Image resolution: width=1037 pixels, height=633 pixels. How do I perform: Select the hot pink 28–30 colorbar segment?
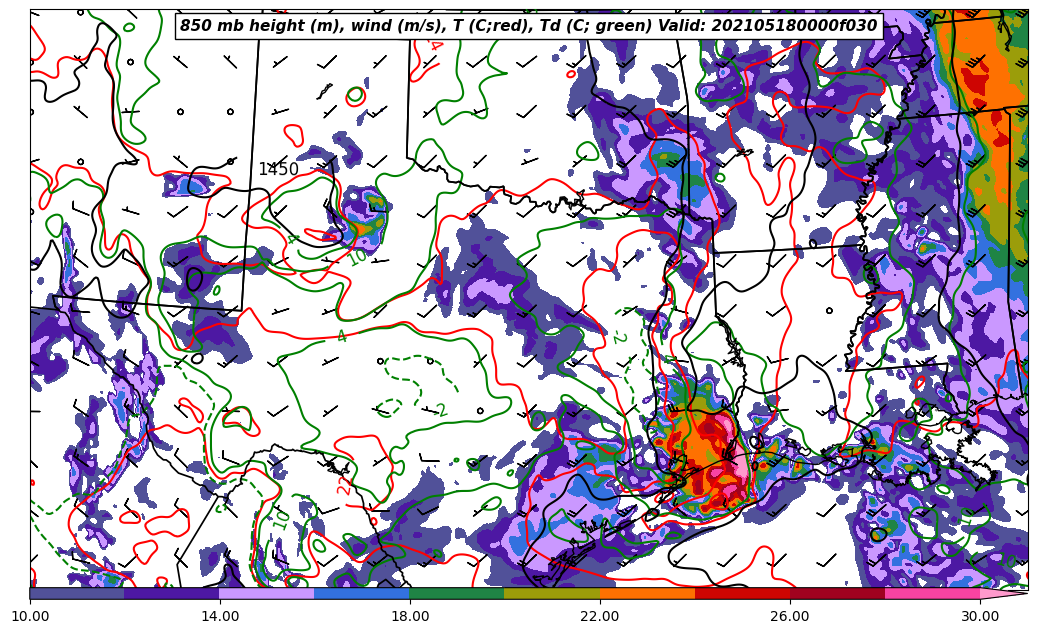coord(932,593)
